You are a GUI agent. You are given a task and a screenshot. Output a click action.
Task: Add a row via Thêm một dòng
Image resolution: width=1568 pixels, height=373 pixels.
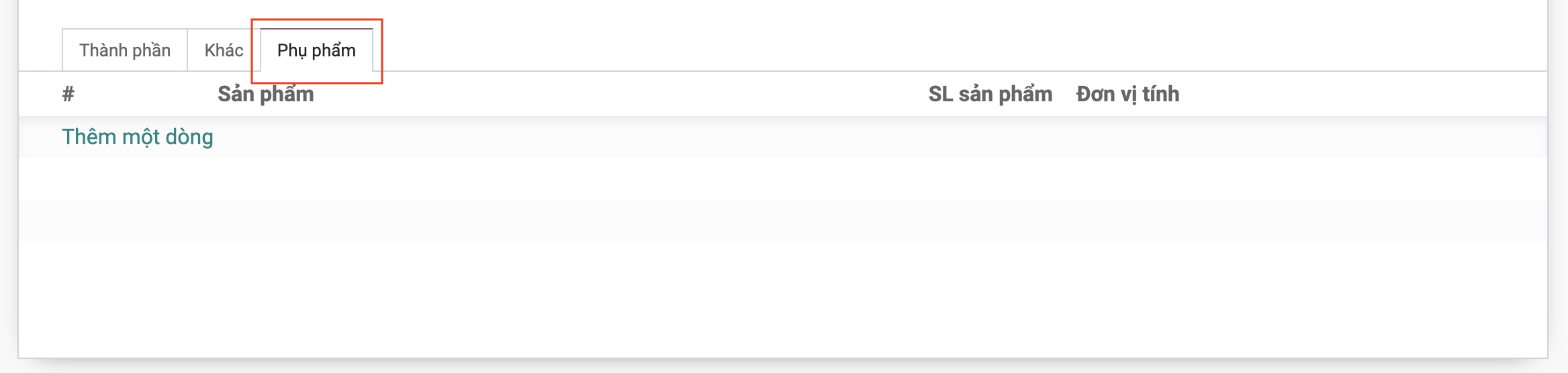138,137
